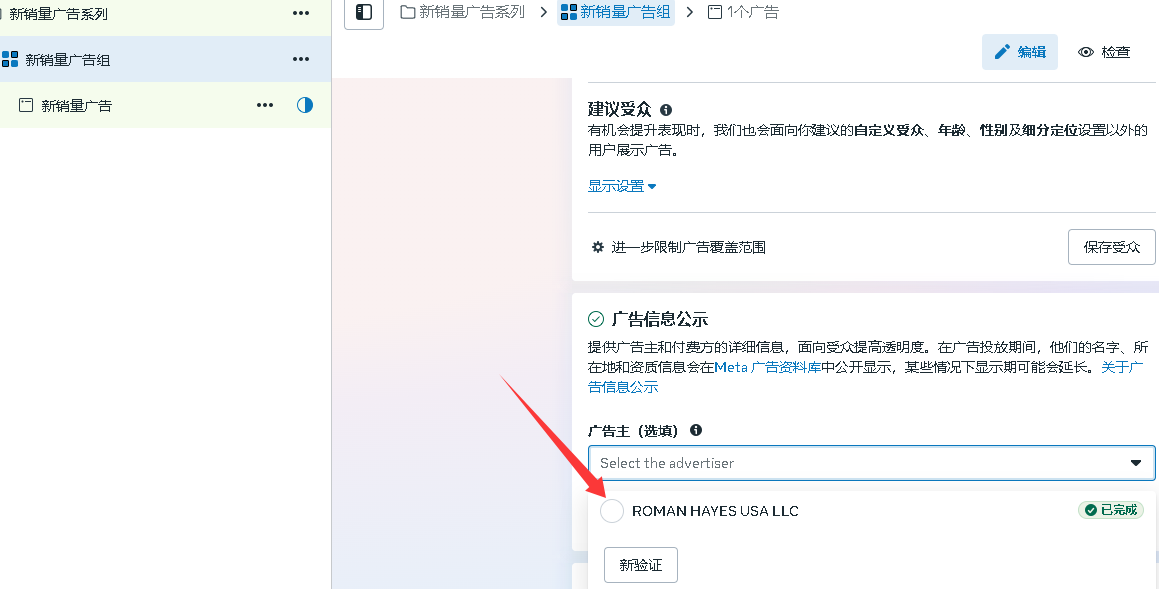Click the info icon next to 建议受众
Image resolution: width=1159 pixels, height=589 pixels.
[666, 110]
